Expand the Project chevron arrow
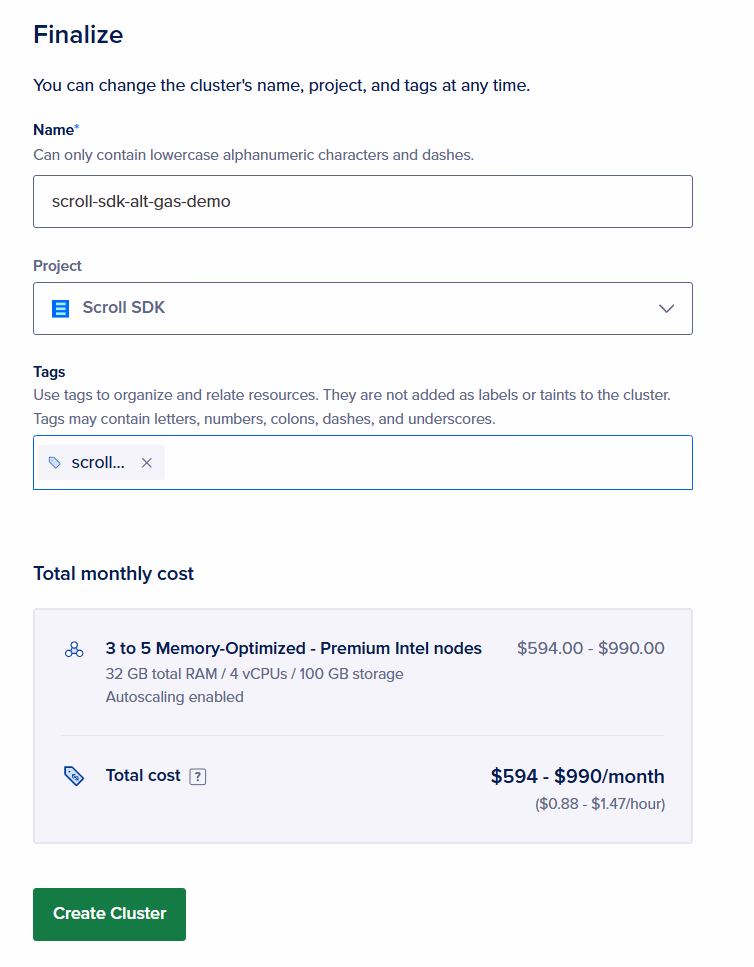 coord(667,308)
